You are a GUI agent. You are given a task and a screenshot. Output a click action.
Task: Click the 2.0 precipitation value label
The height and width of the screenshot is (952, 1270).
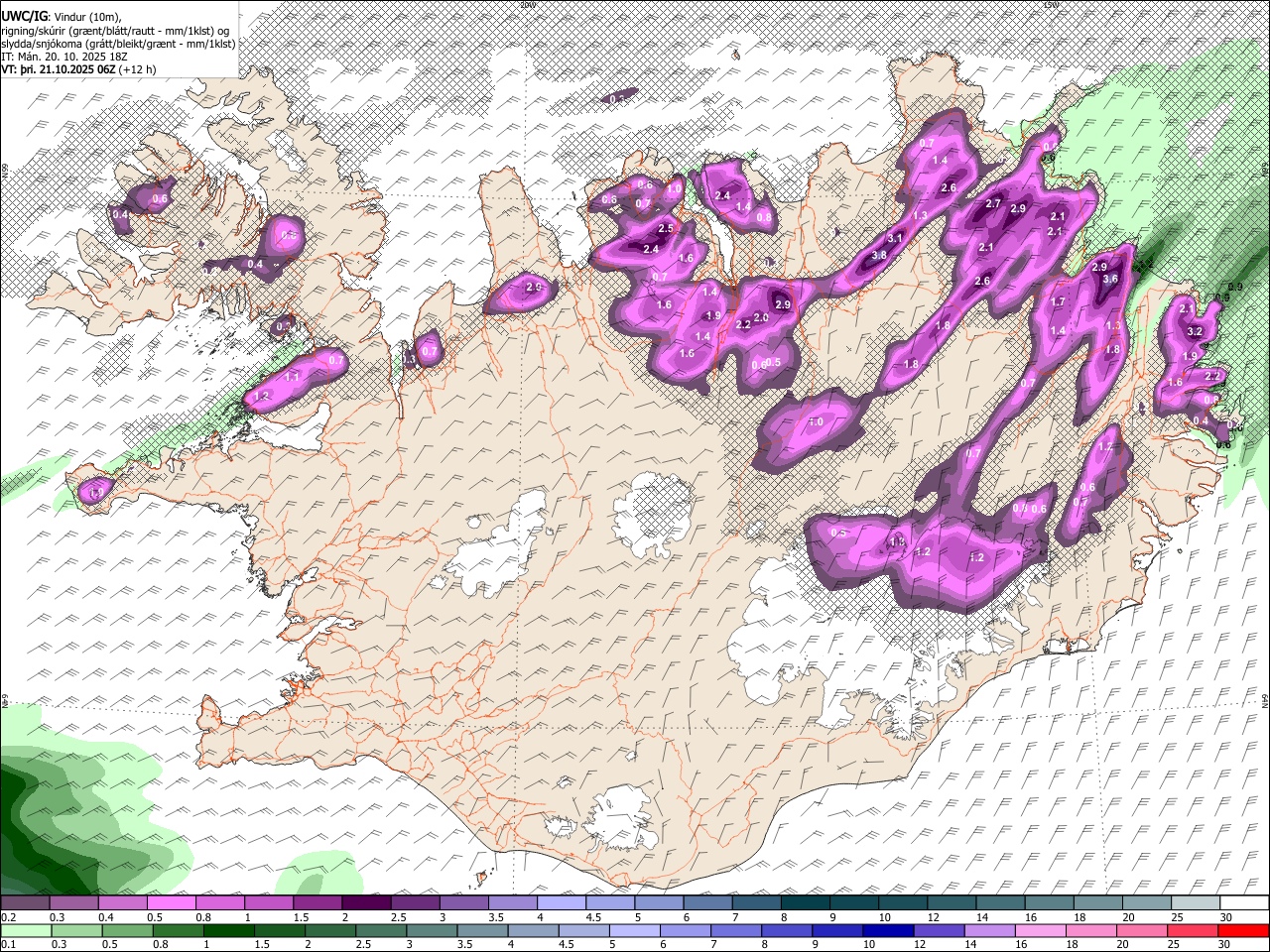(762, 317)
